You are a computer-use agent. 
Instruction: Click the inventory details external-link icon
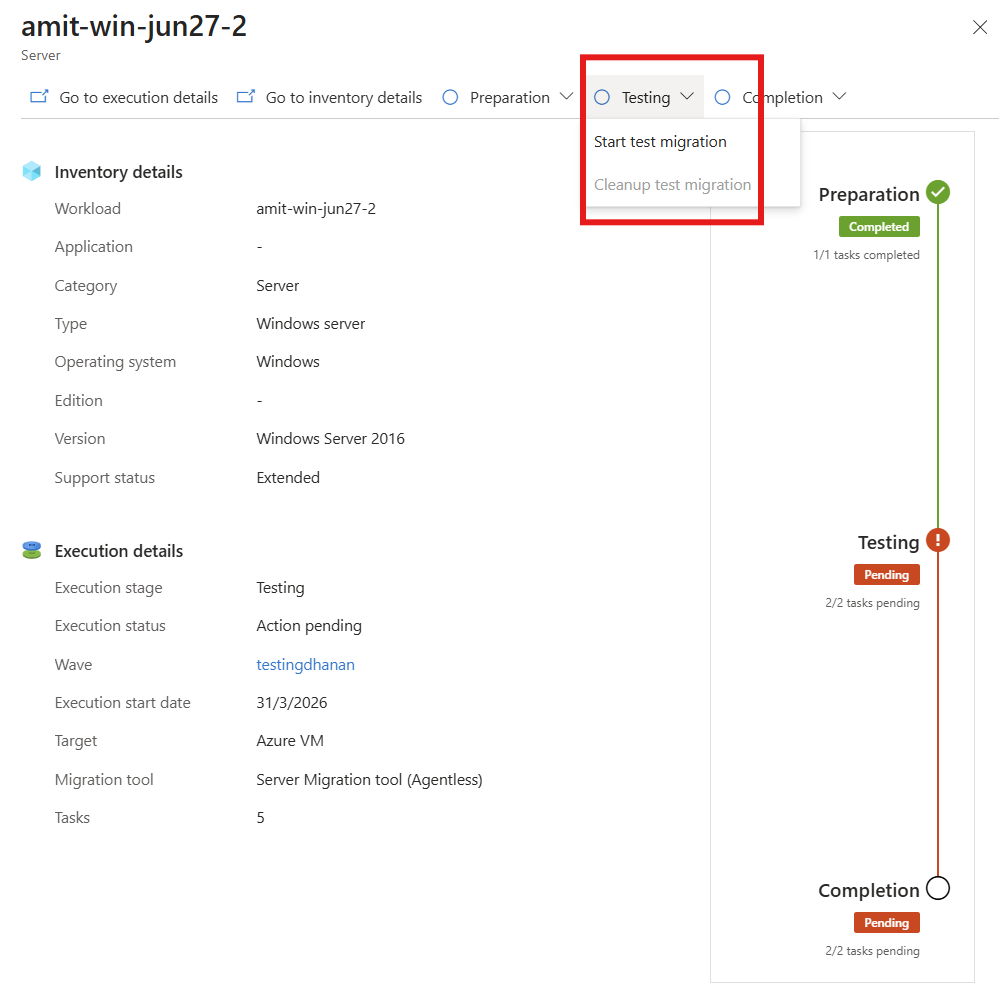coord(246,97)
